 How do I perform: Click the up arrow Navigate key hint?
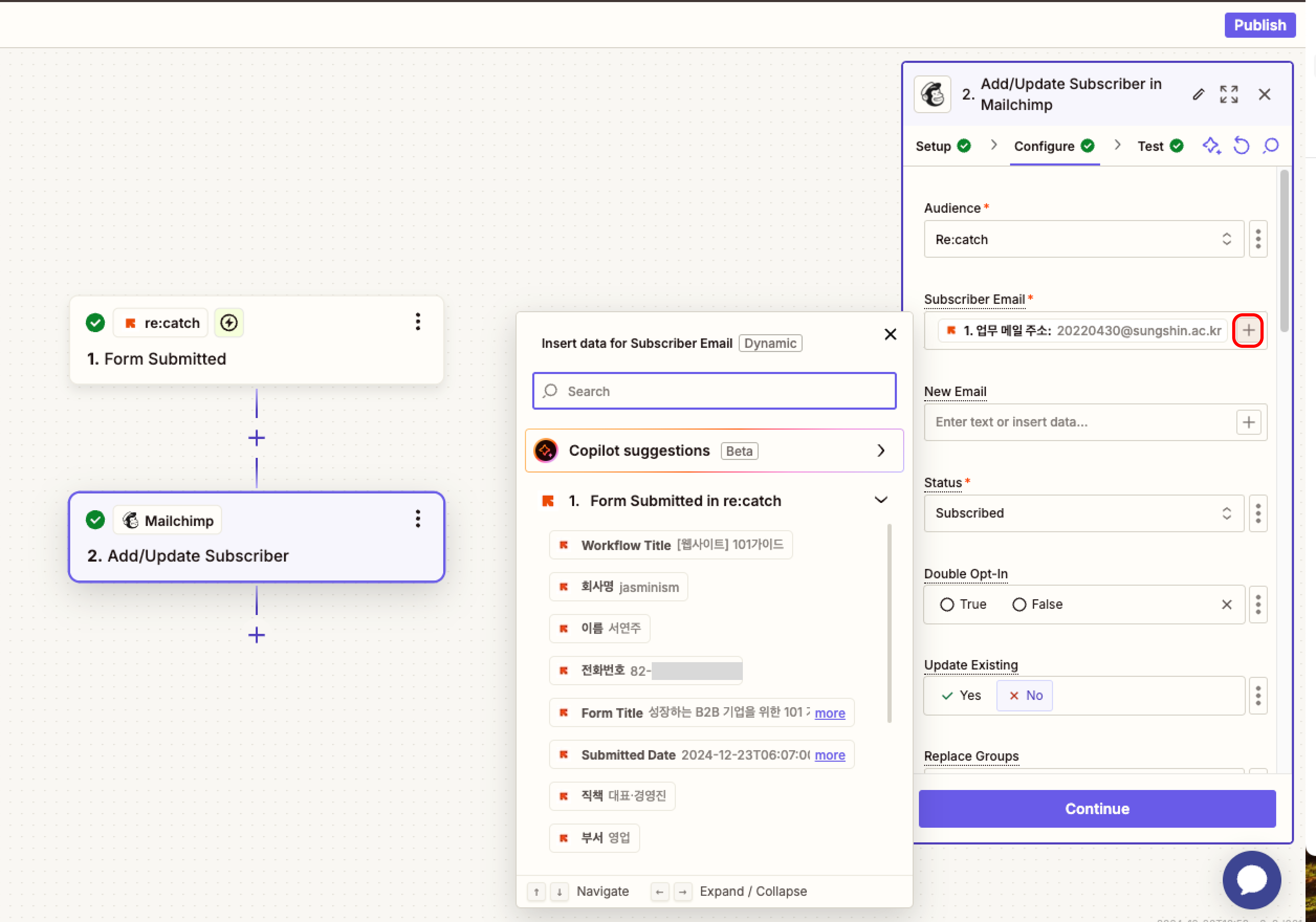[x=536, y=892]
